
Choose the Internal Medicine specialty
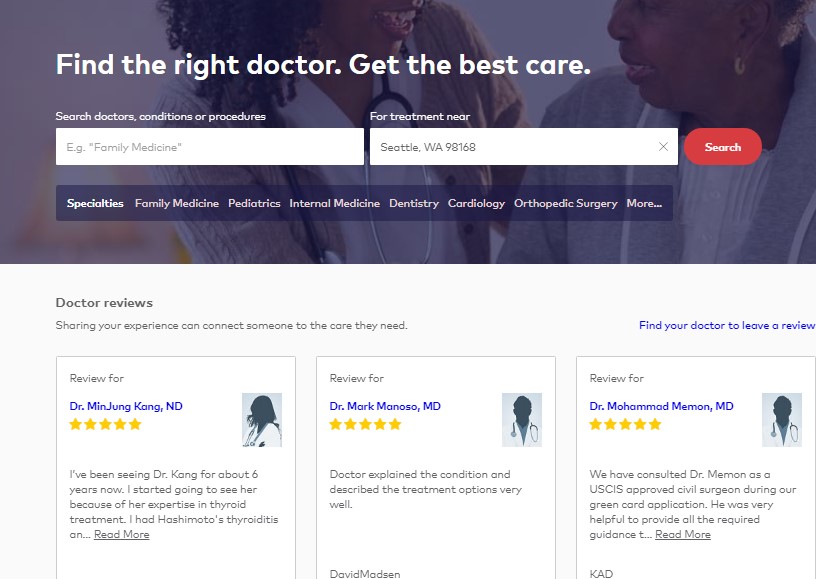tap(335, 203)
